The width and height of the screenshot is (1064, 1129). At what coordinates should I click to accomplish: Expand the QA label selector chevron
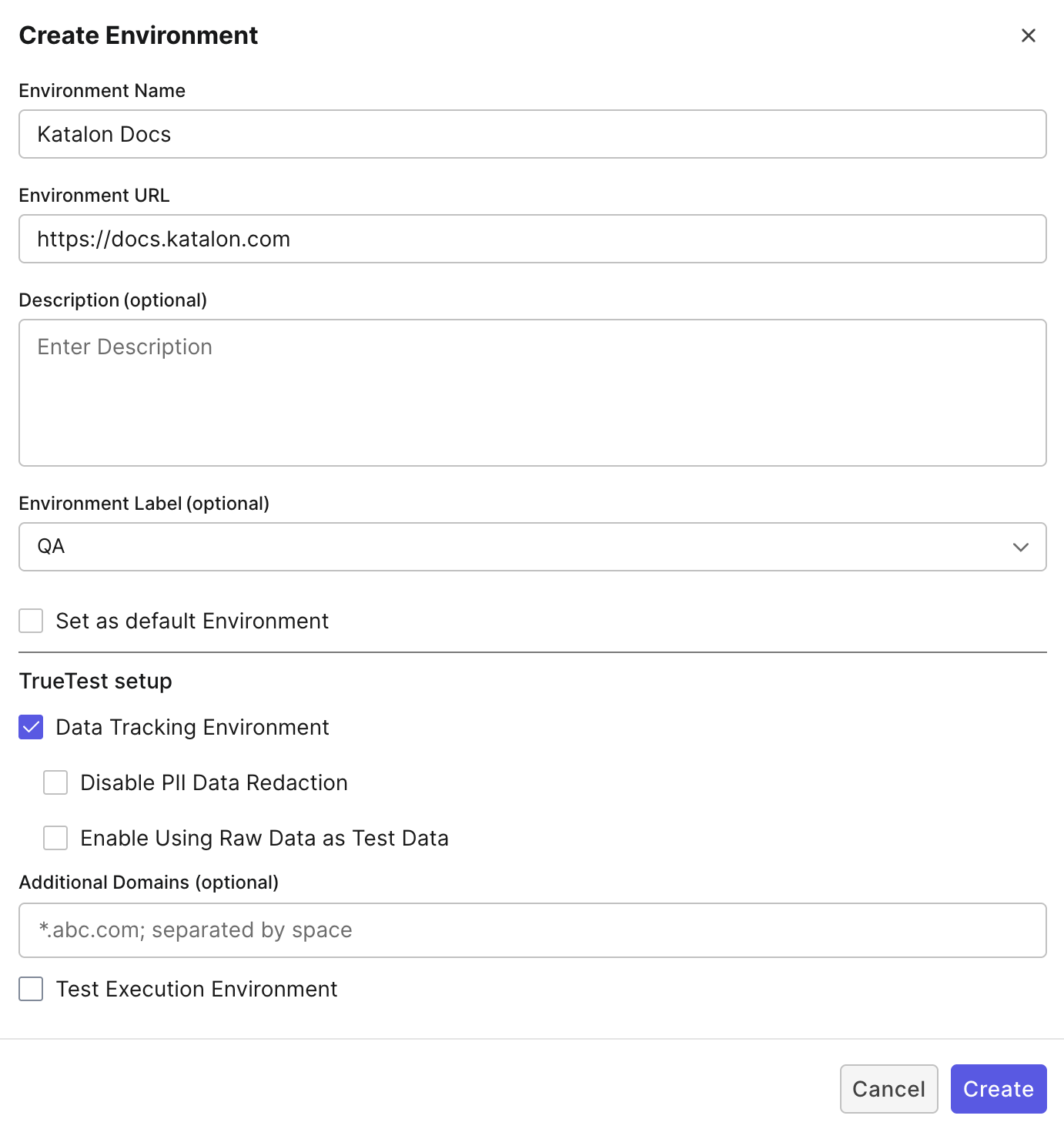[1021, 547]
